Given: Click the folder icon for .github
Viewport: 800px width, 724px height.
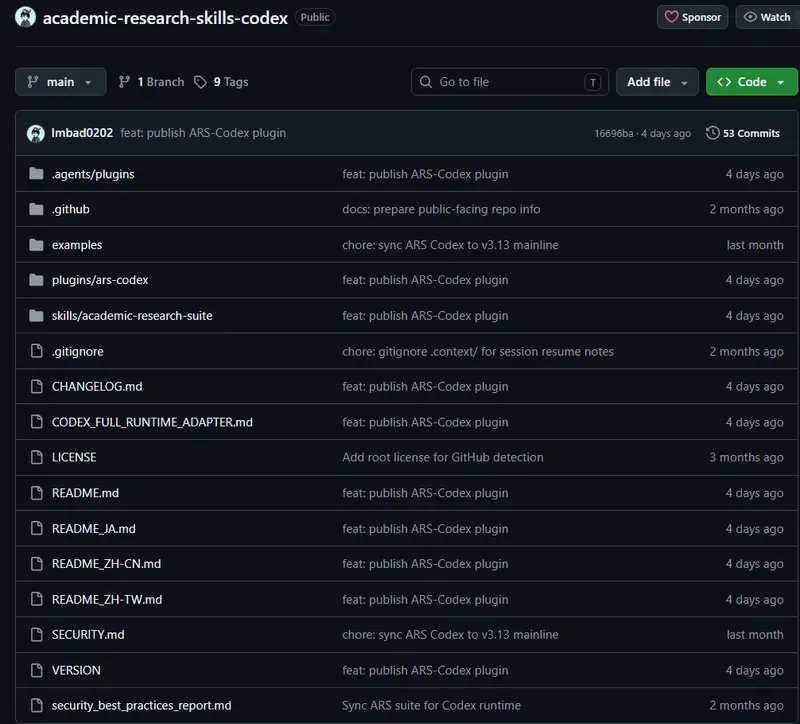Looking at the screenshot, I should click(36, 209).
